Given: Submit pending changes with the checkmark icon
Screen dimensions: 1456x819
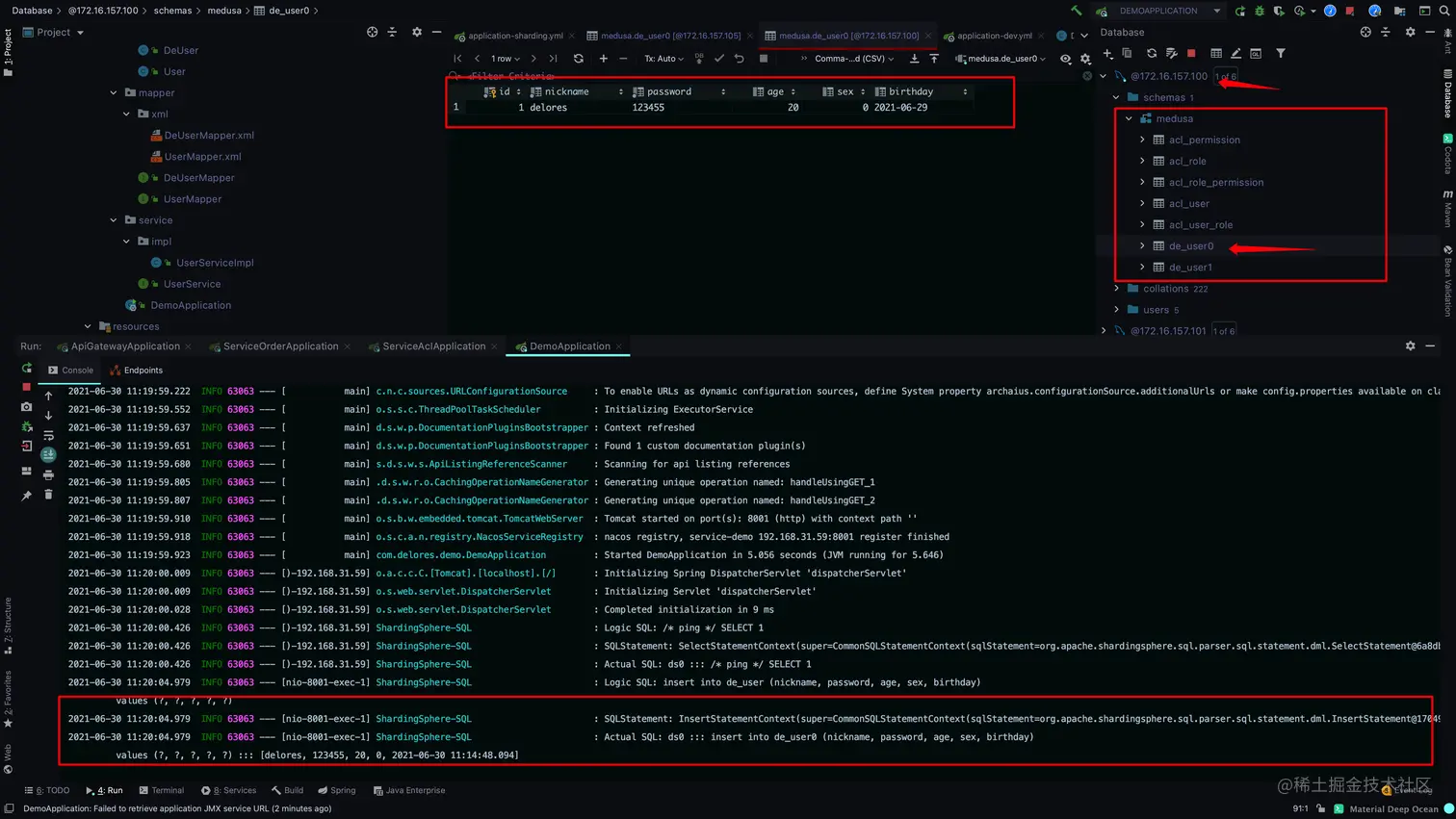Looking at the screenshot, I should tap(719, 59).
